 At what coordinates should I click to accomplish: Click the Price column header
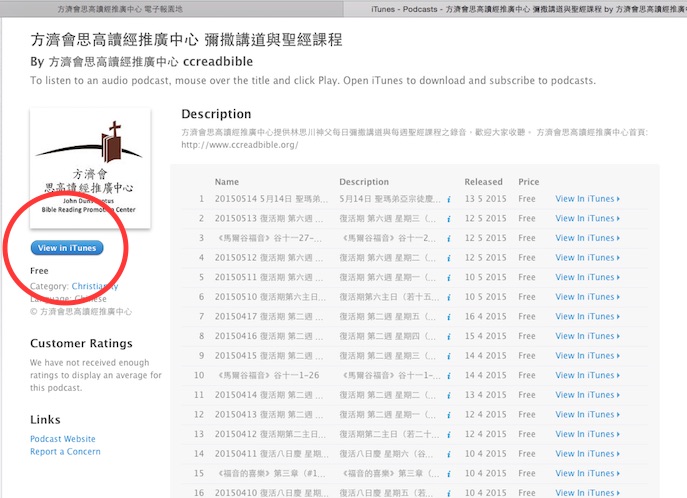coord(528,182)
